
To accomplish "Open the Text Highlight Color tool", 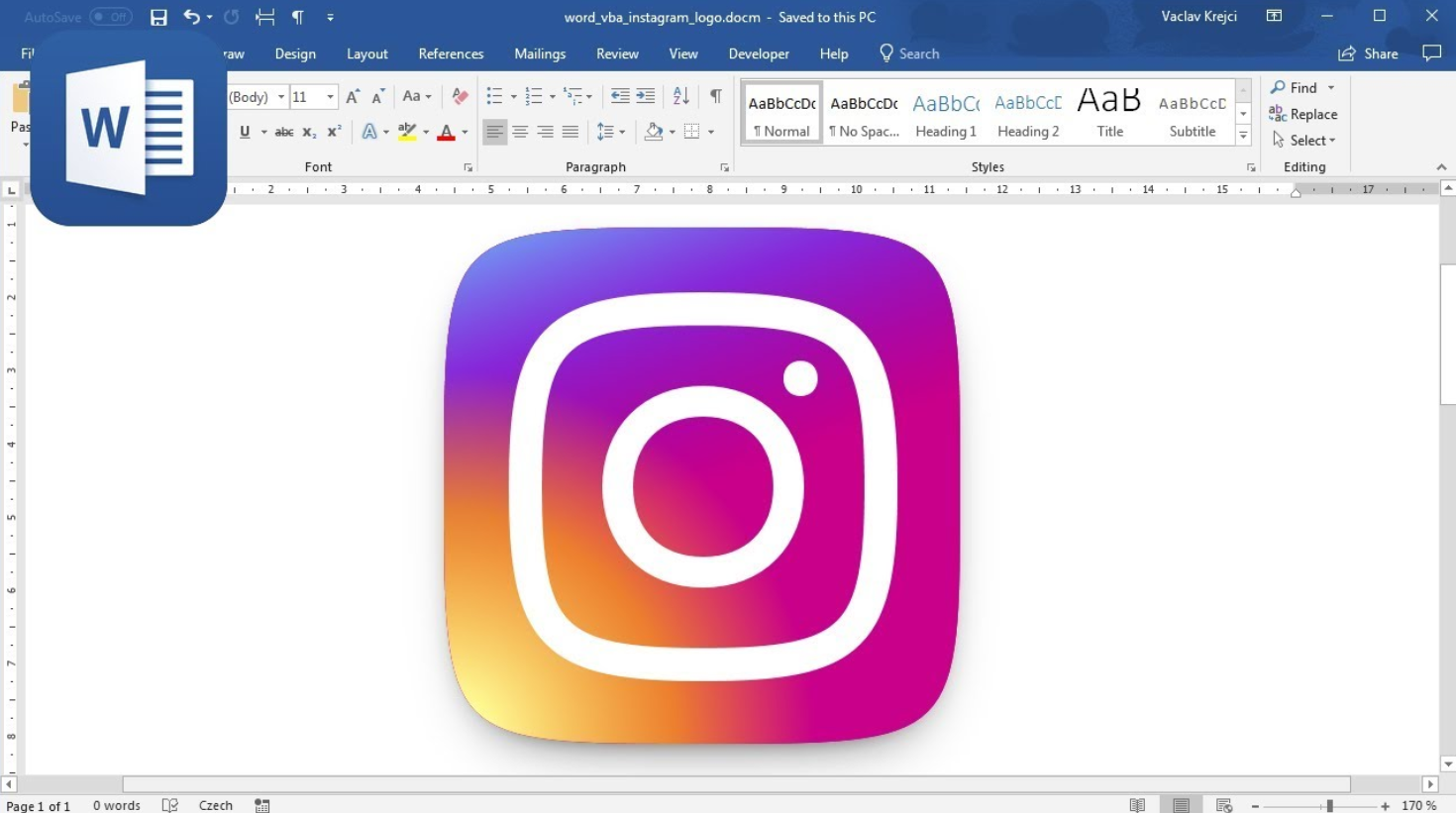I will tap(406, 131).
